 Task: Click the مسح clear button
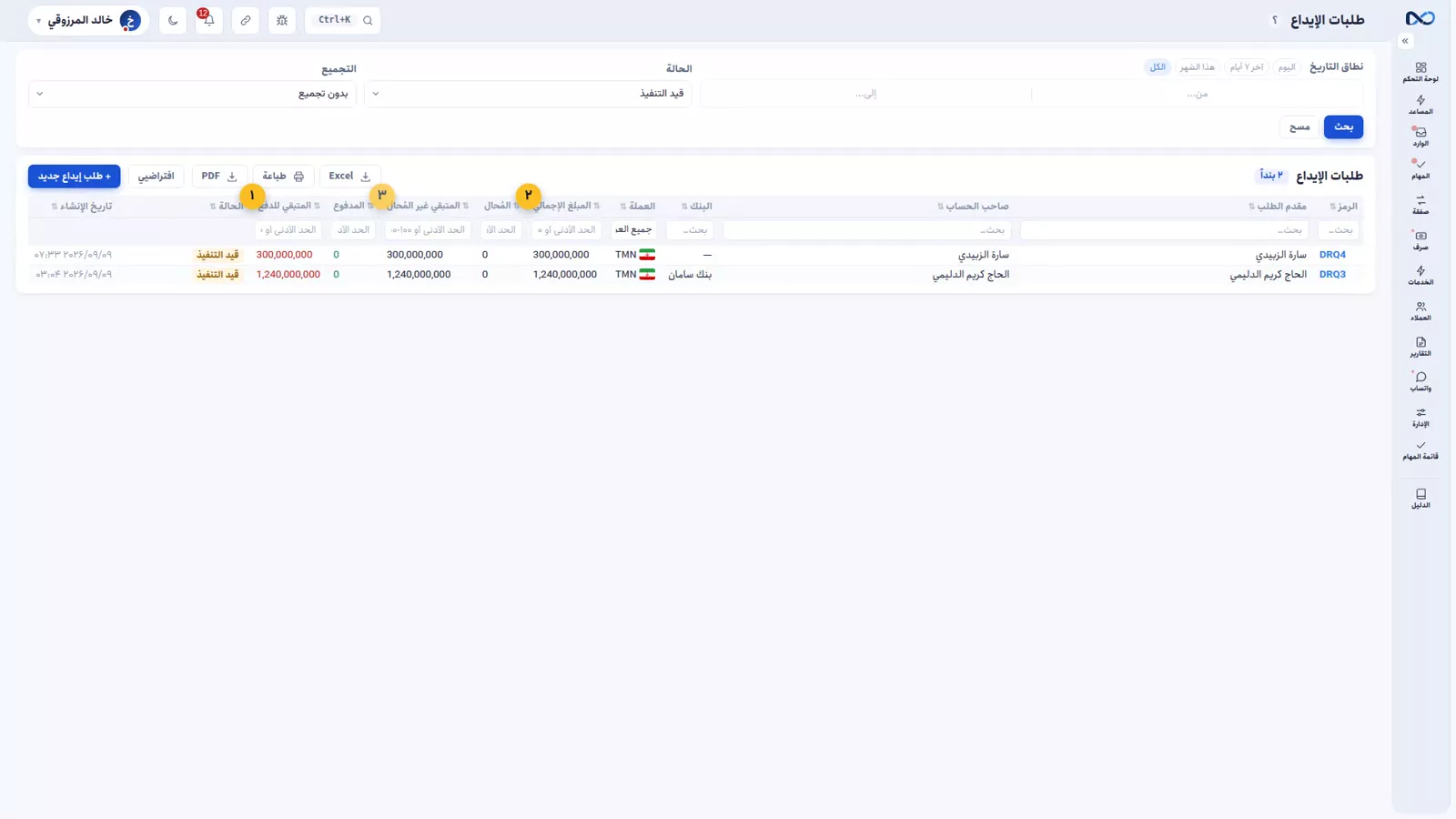pyautogui.click(x=1299, y=127)
